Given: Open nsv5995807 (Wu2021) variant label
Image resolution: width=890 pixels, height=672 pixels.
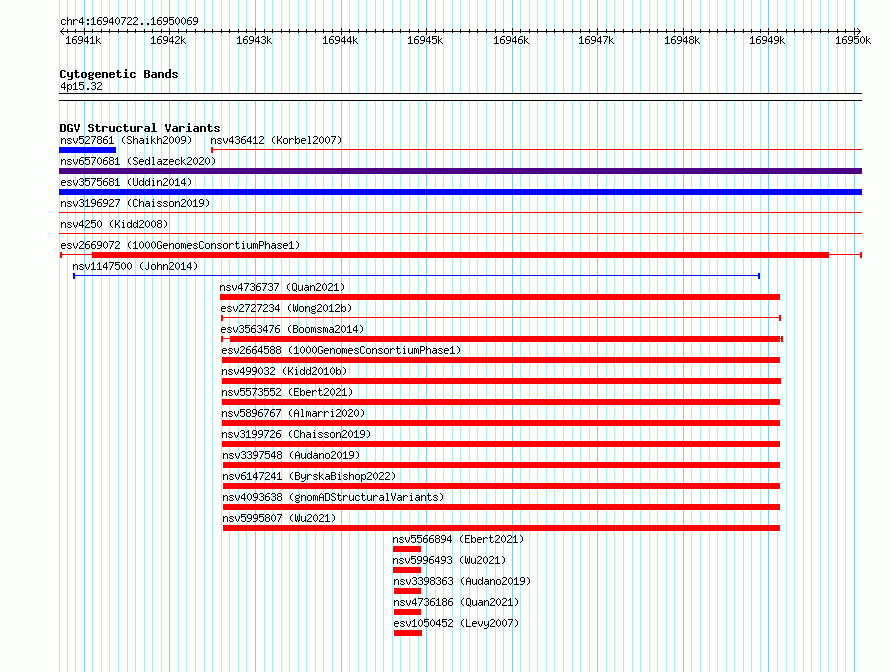Looking at the screenshot, I should coord(279,518).
